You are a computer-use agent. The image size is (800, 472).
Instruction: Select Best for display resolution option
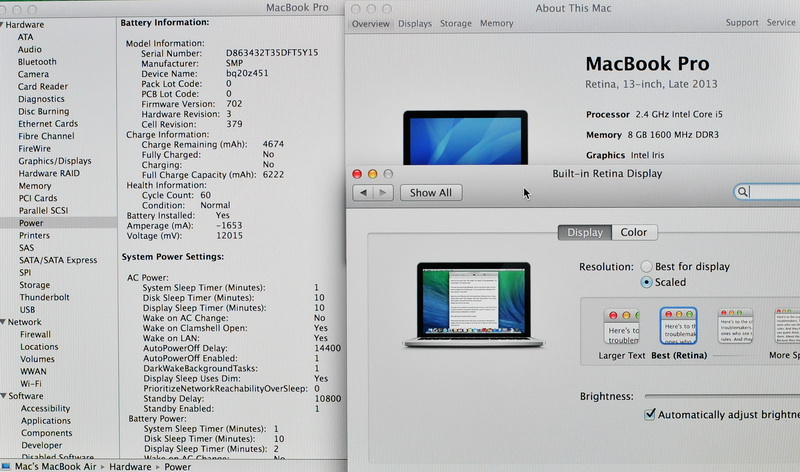click(x=646, y=266)
